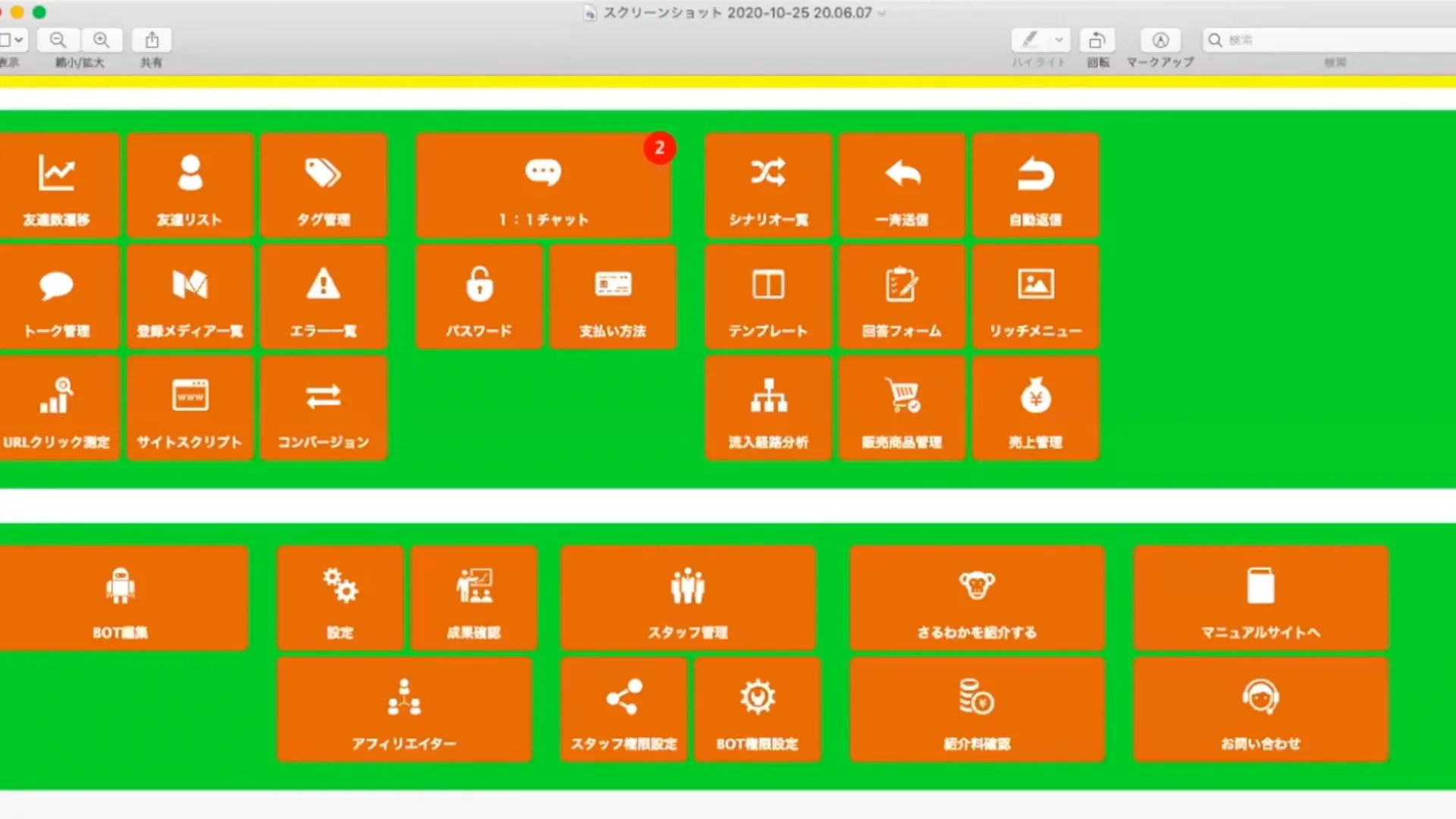Open the view mode dropdown
This screenshot has height=819, width=1456.
tap(12, 40)
